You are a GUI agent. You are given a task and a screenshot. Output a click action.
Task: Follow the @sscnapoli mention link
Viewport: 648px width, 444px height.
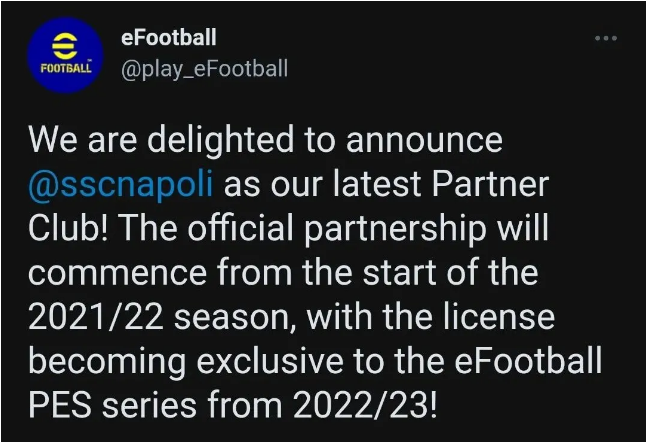tap(121, 184)
